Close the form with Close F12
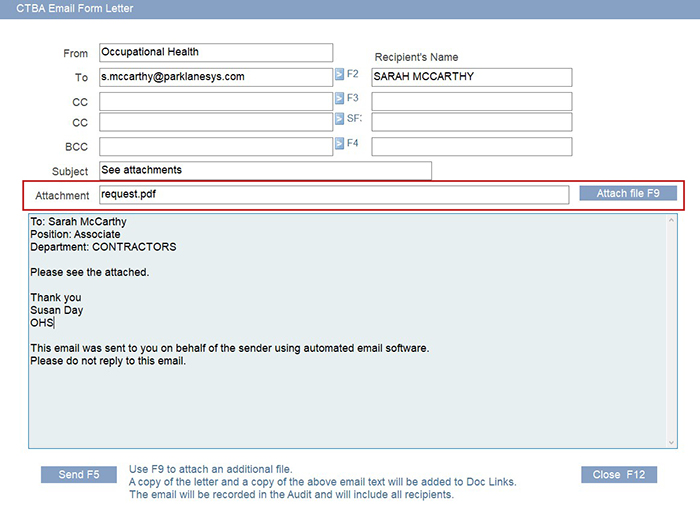The height and width of the screenshot is (506, 700). pyautogui.click(x=619, y=474)
